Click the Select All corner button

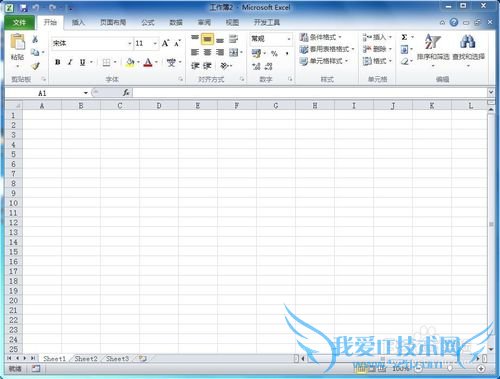pos(14,106)
